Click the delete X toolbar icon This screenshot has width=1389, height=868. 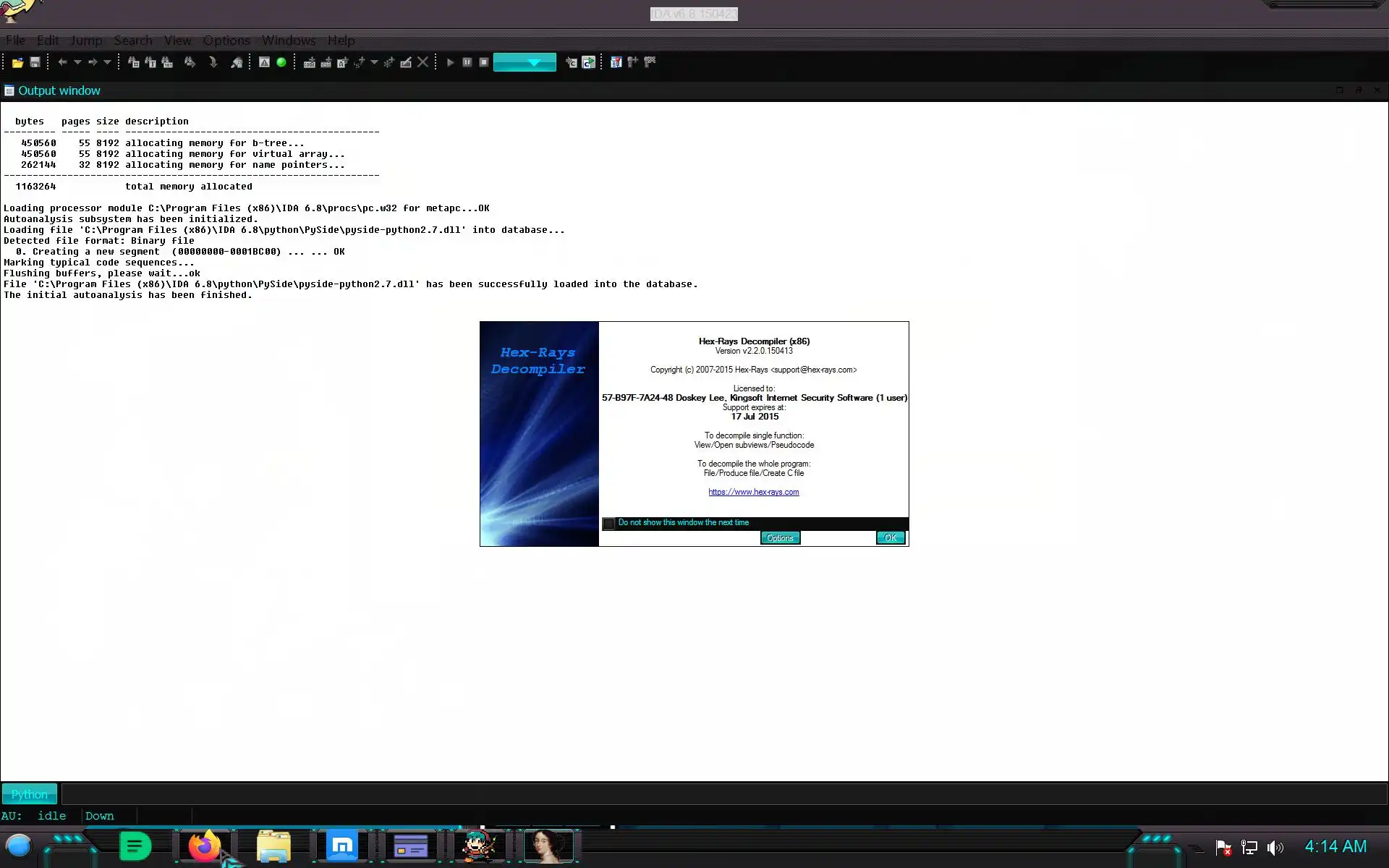(x=423, y=63)
